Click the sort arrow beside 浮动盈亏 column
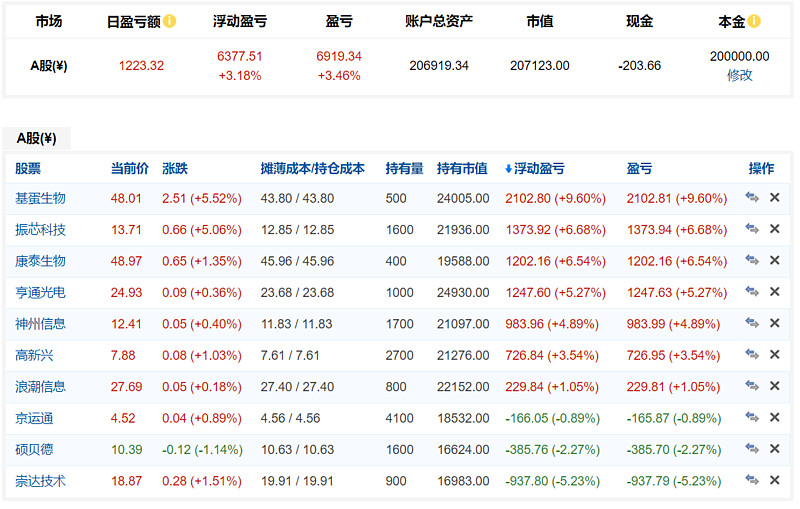Screen dimensions: 800x509 [508, 169]
